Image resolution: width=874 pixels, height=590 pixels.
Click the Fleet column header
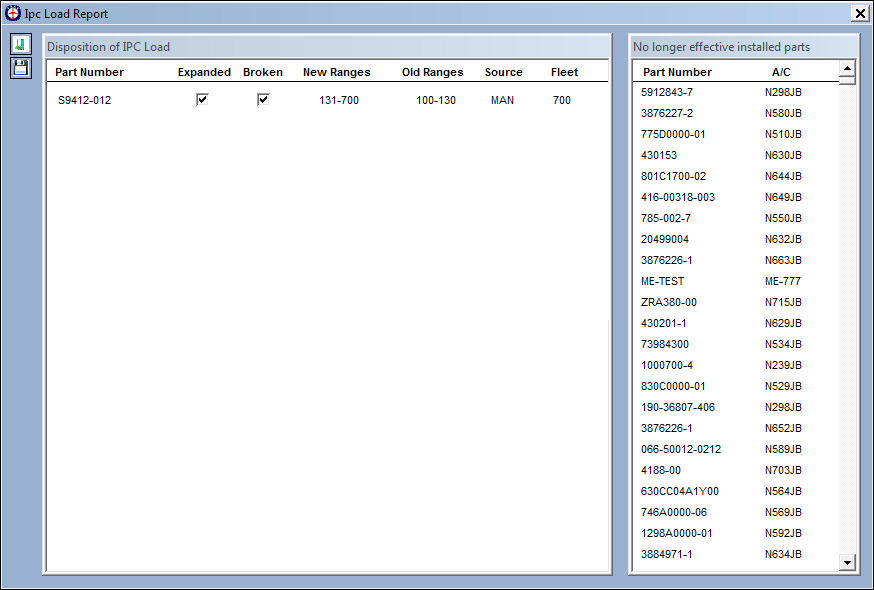[x=564, y=72]
